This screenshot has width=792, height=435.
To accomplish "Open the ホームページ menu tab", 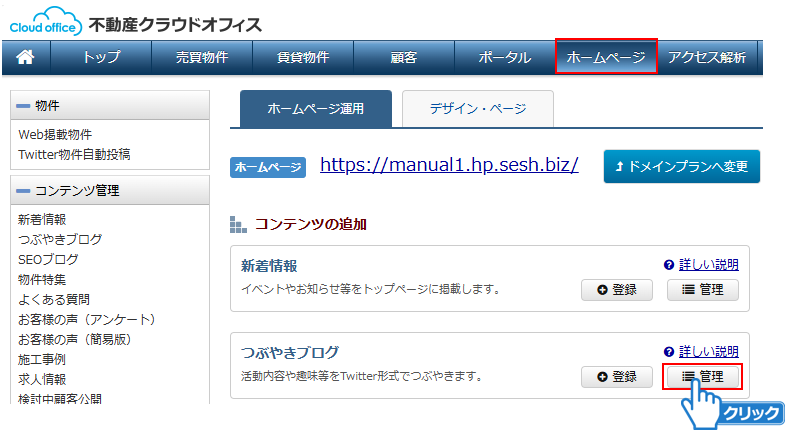I will (606, 58).
